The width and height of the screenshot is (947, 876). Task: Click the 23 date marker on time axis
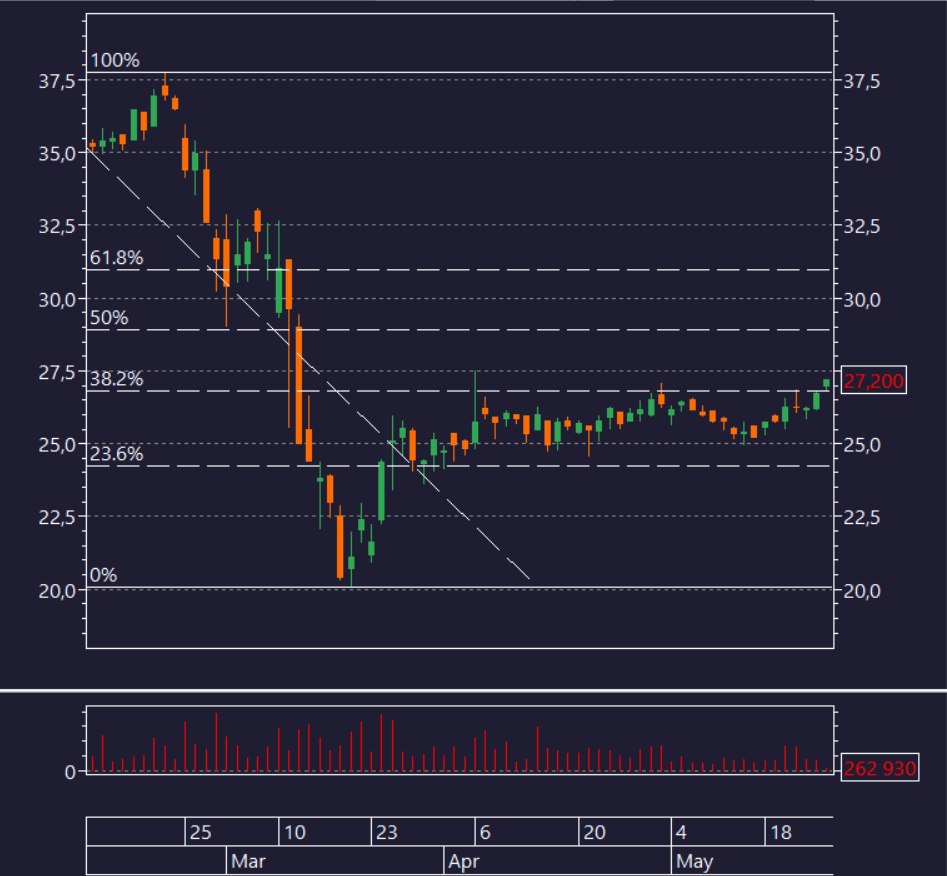click(x=387, y=833)
